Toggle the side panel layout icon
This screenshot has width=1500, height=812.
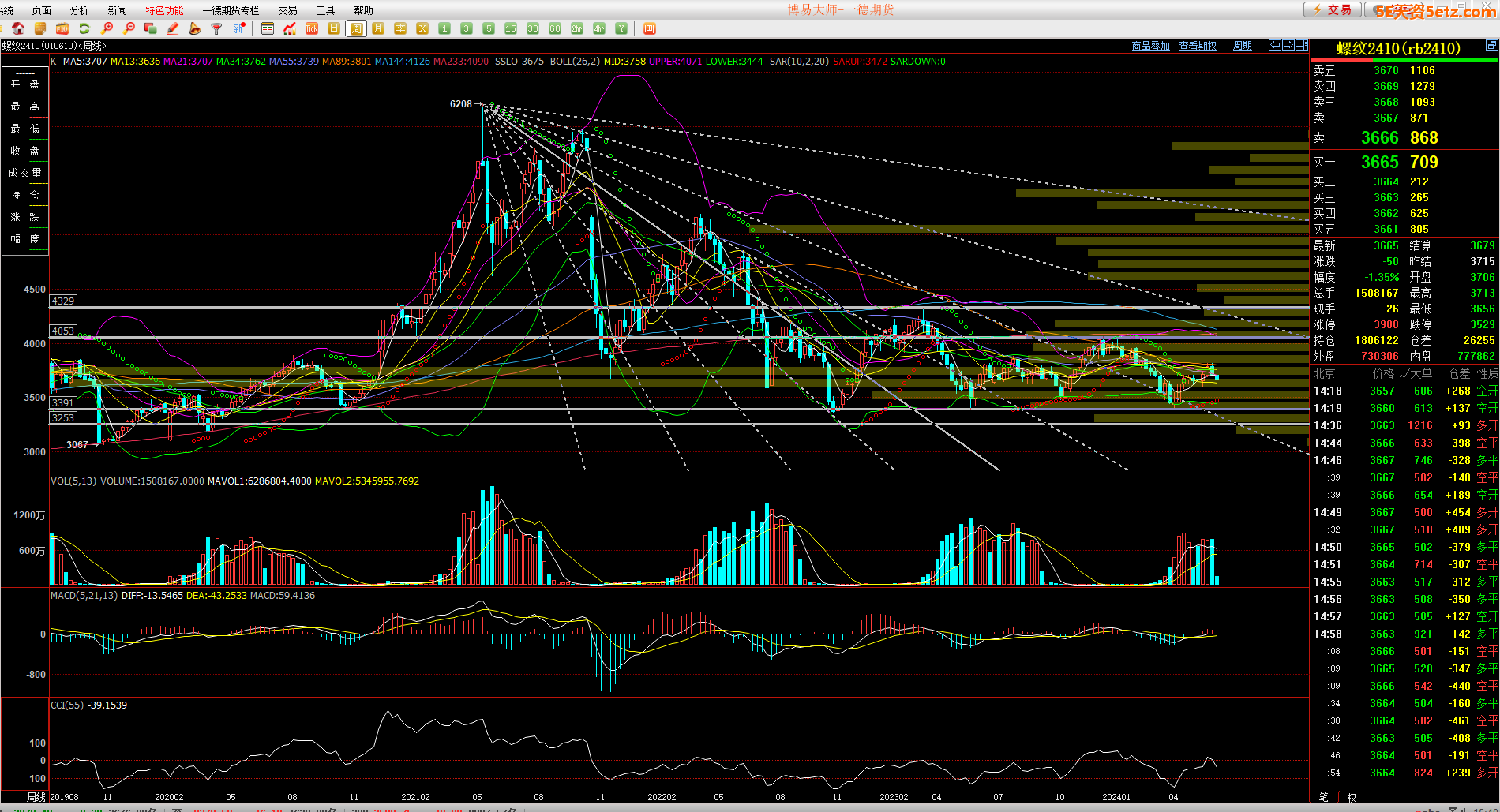pos(1301,45)
